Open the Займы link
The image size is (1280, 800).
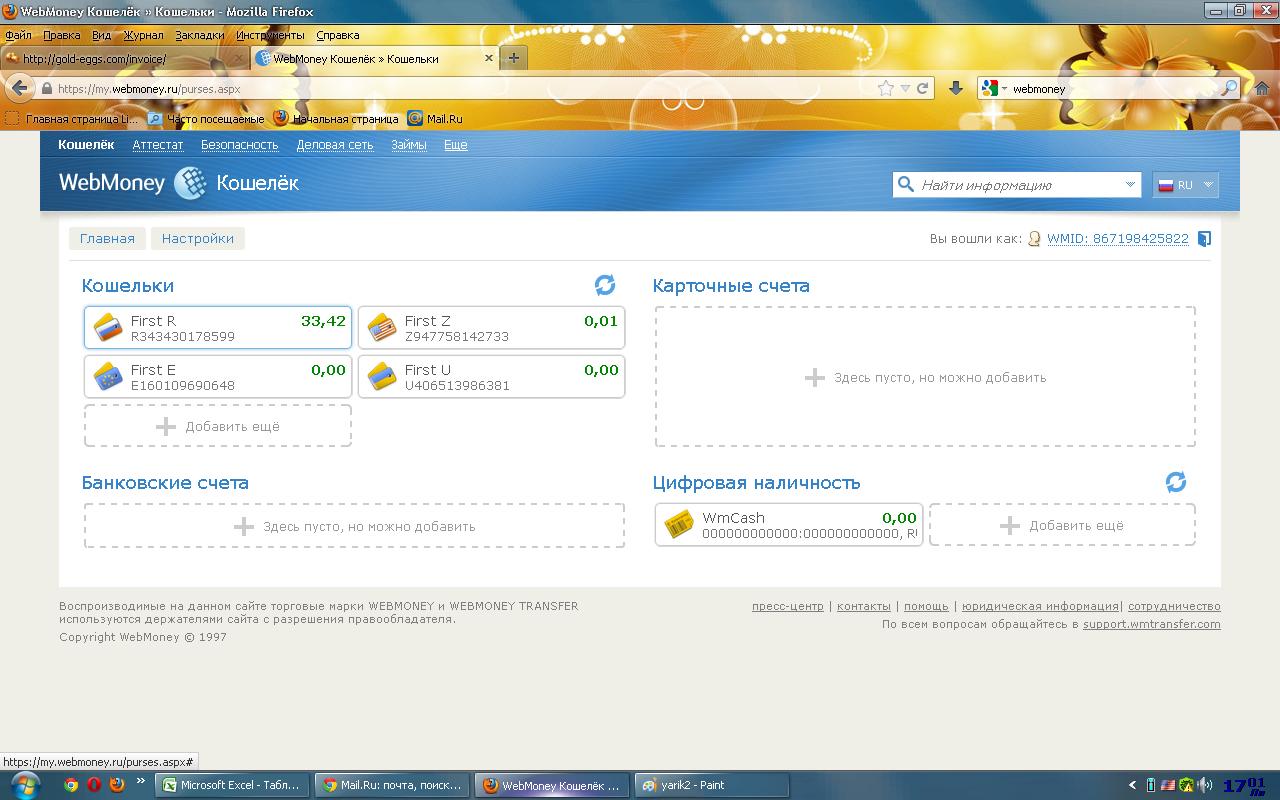point(409,145)
